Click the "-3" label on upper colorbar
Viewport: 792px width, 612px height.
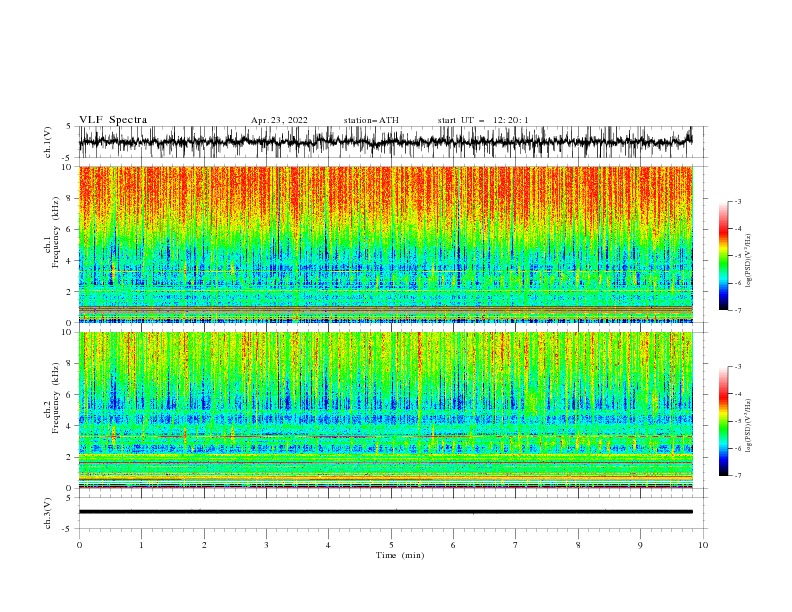click(x=737, y=201)
